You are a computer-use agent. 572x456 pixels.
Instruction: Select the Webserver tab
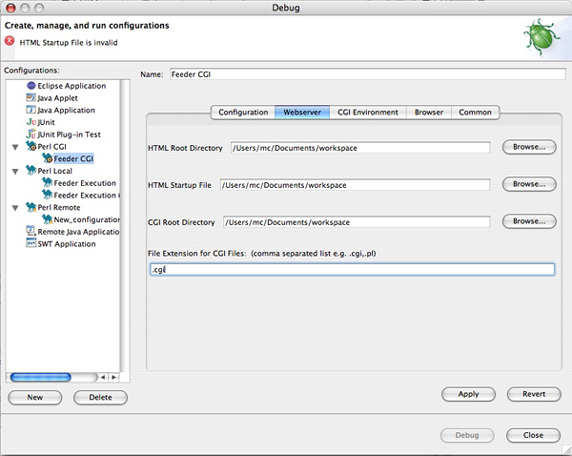(302, 112)
